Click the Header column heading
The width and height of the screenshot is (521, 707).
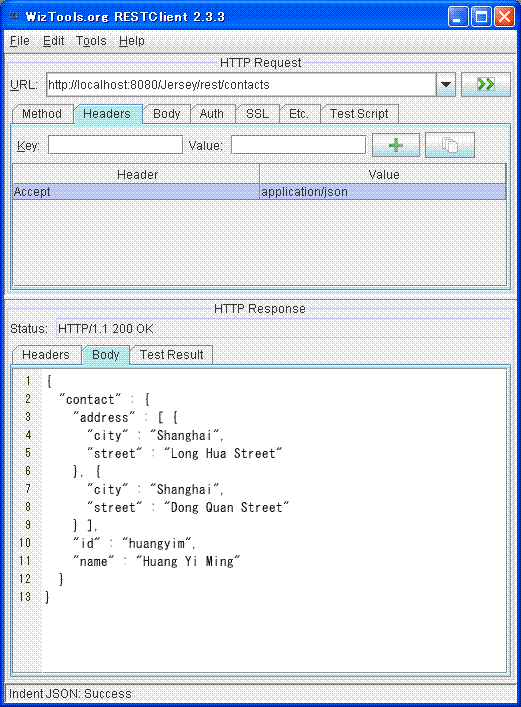pos(136,174)
